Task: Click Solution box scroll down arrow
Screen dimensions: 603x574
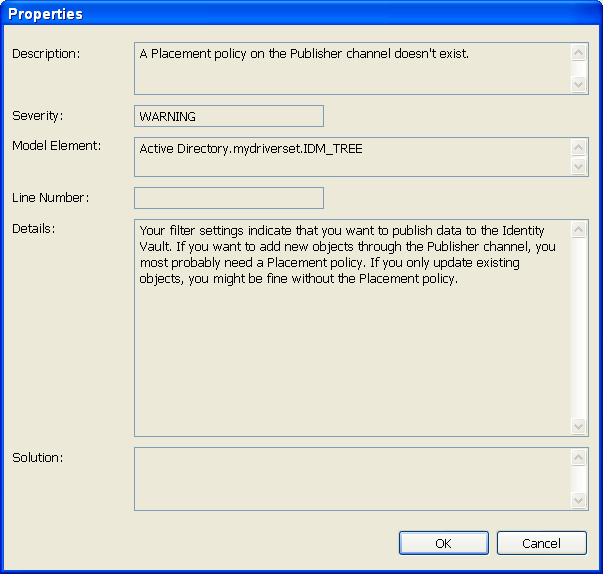Action: pos(578,501)
